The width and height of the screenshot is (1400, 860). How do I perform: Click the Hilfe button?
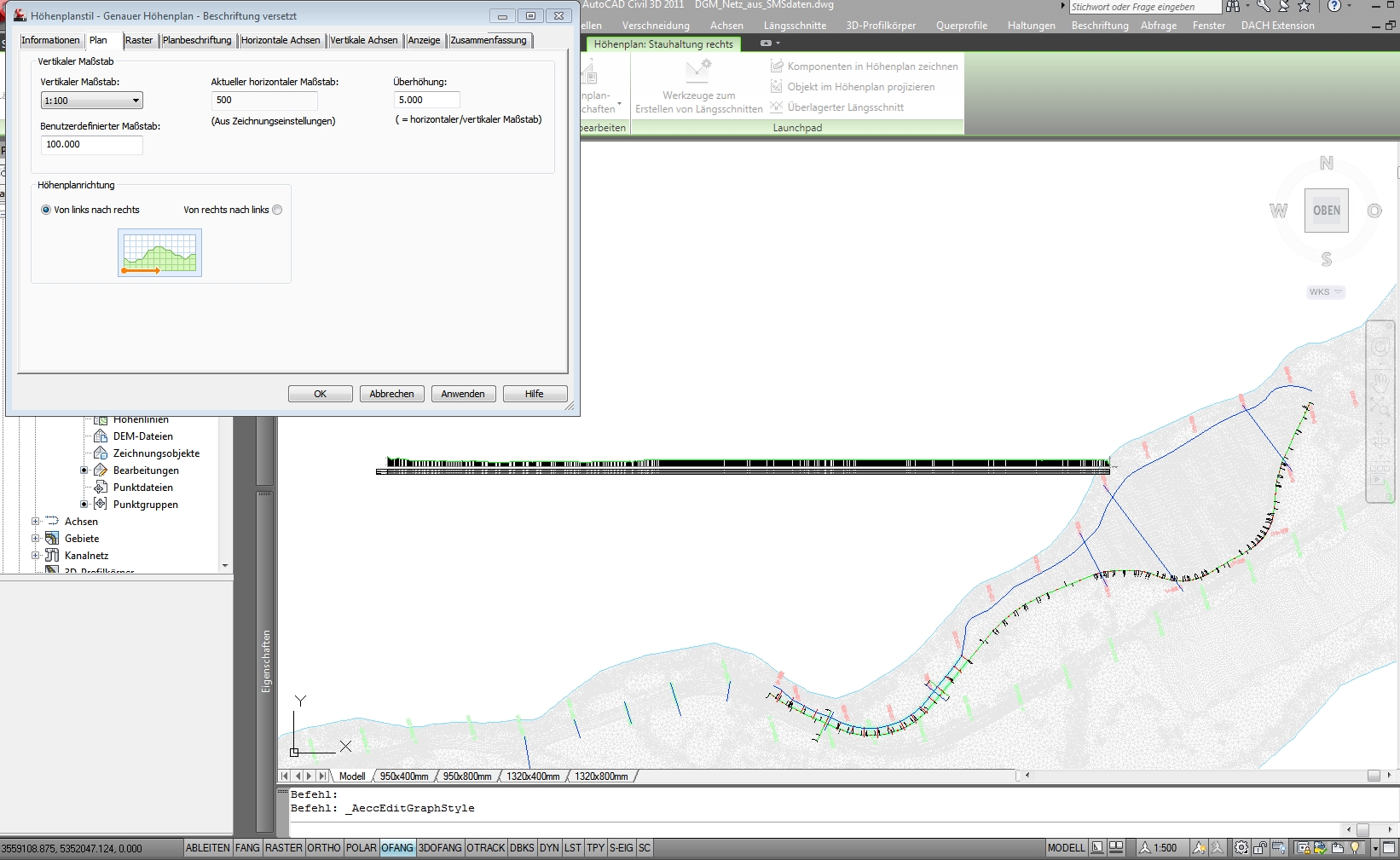coord(535,394)
